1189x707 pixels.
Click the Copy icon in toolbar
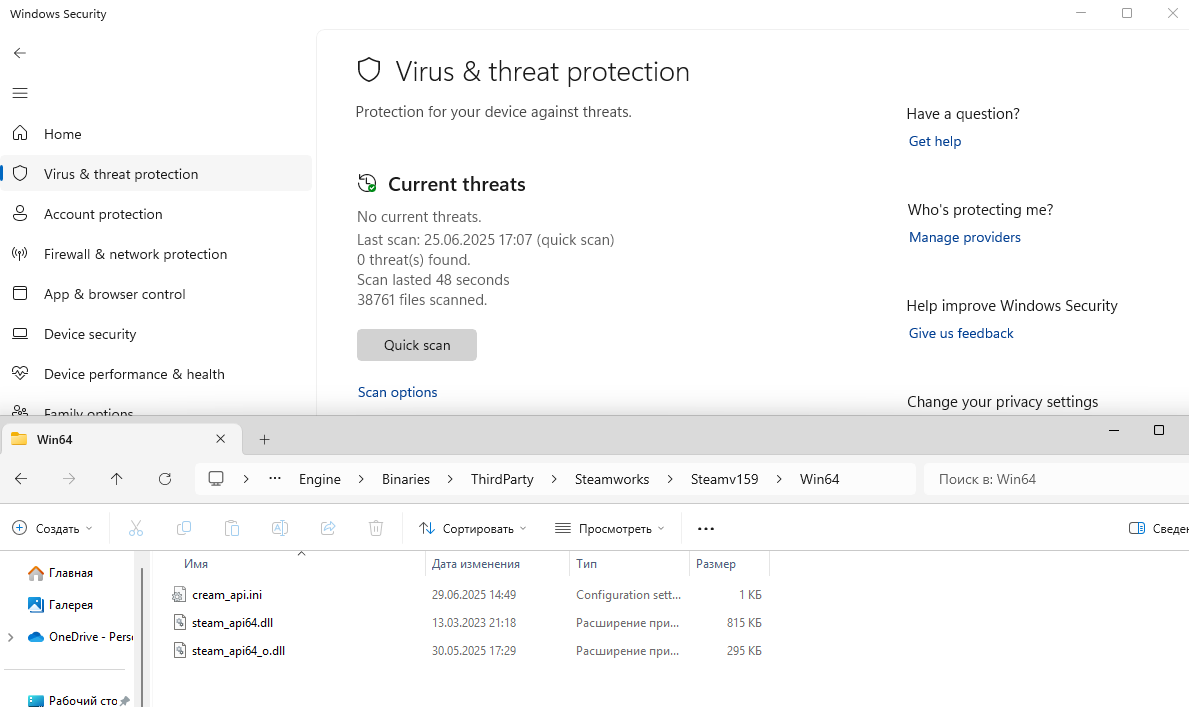pos(184,529)
